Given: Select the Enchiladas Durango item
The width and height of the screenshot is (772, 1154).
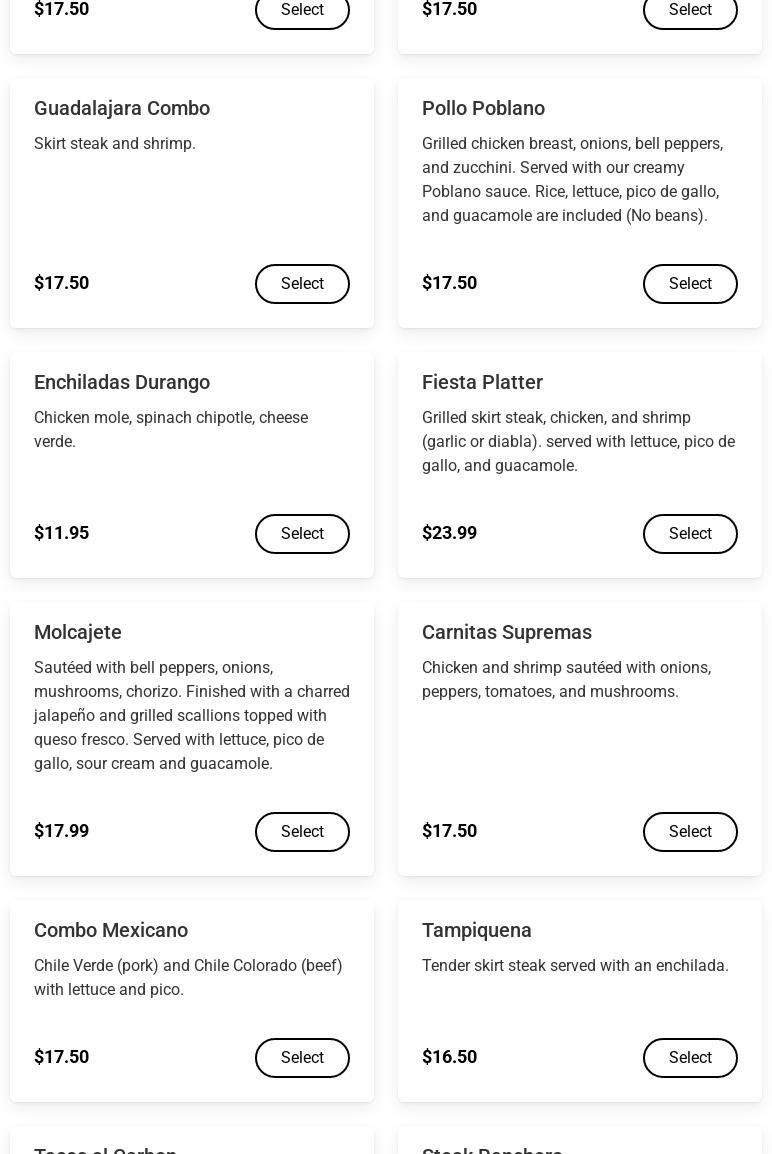Looking at the screenshot, I should (302, 534).
